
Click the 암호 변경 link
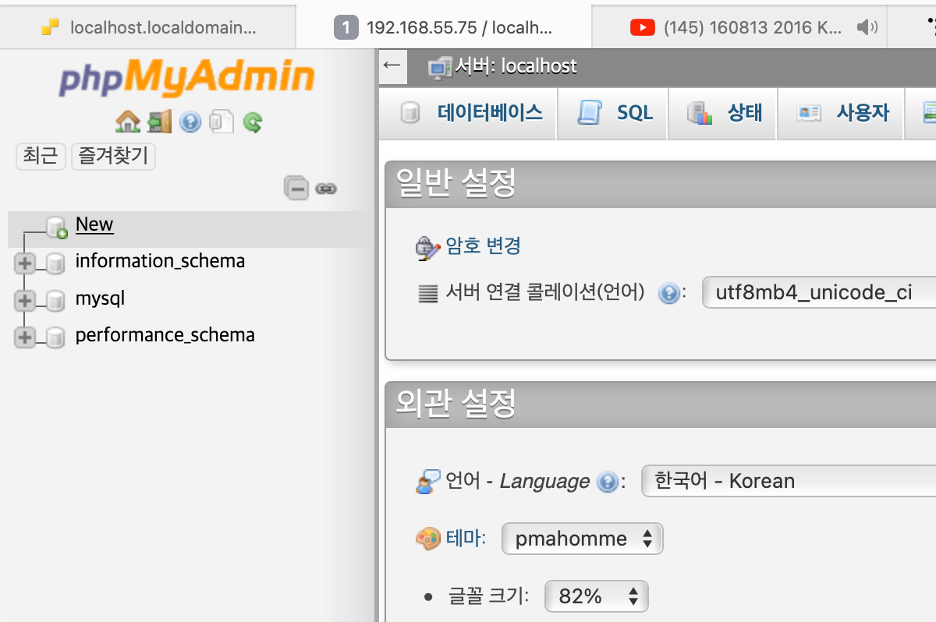pyautogui.click(x=483, y=246)
